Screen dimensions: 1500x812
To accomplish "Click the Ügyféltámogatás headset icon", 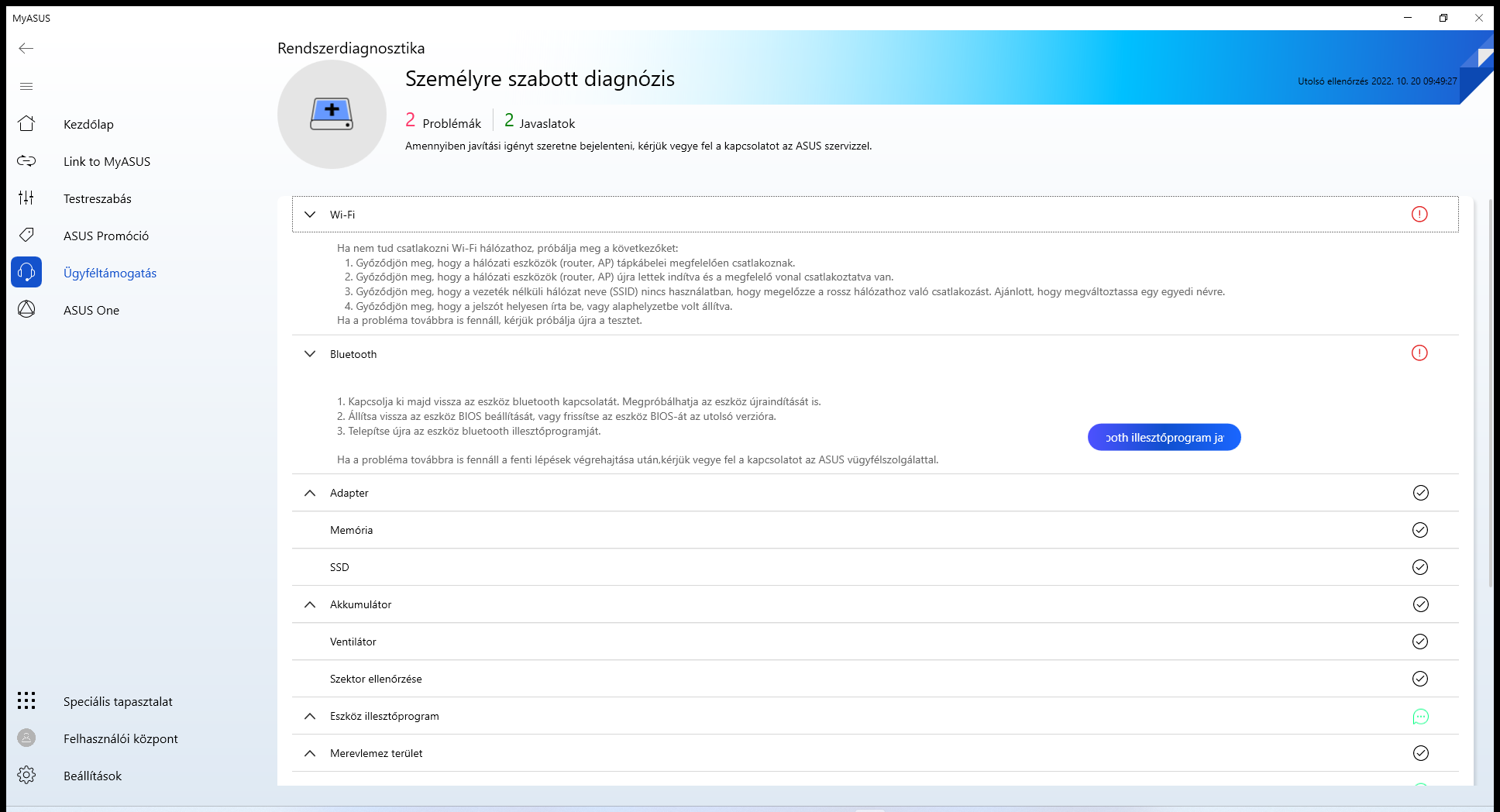I will (x=26, y=272).
